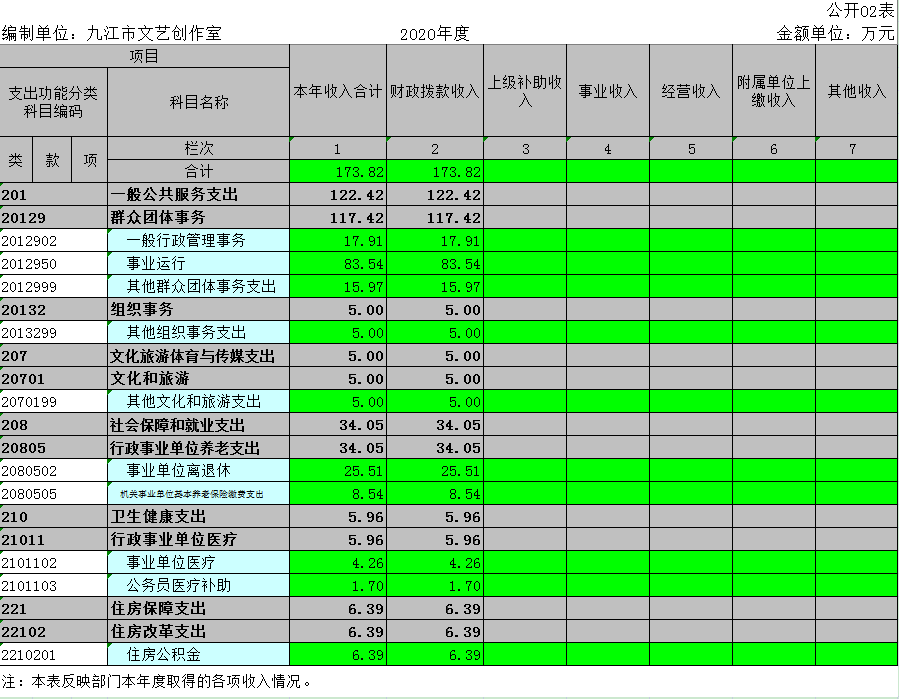Image resolution: width=899 pixels, height=699 pixels.
Task: Click the 支出功能分类科目编码 header cell
Action: pos(53,102)
